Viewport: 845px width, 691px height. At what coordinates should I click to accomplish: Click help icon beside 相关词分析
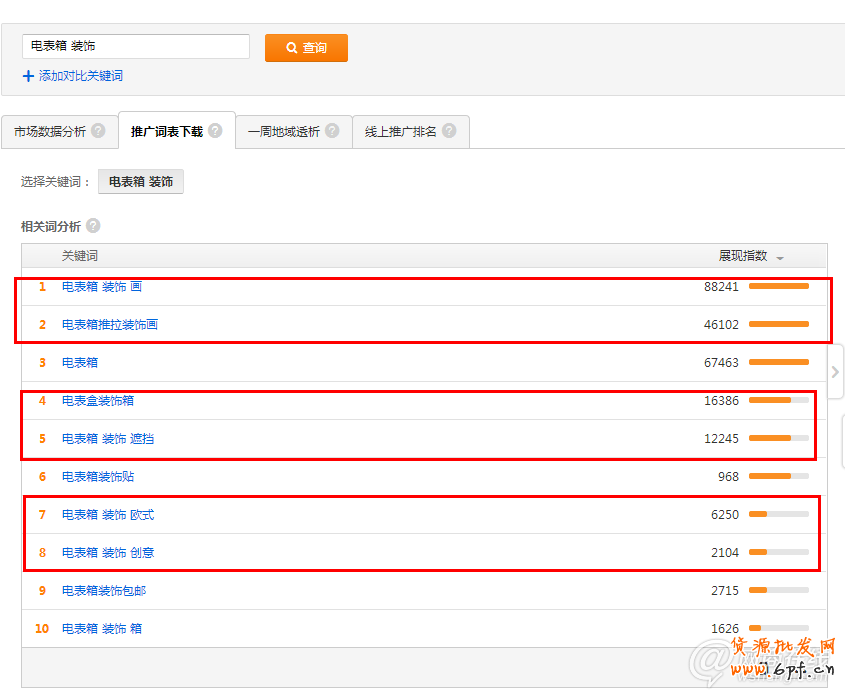[93, 226]
